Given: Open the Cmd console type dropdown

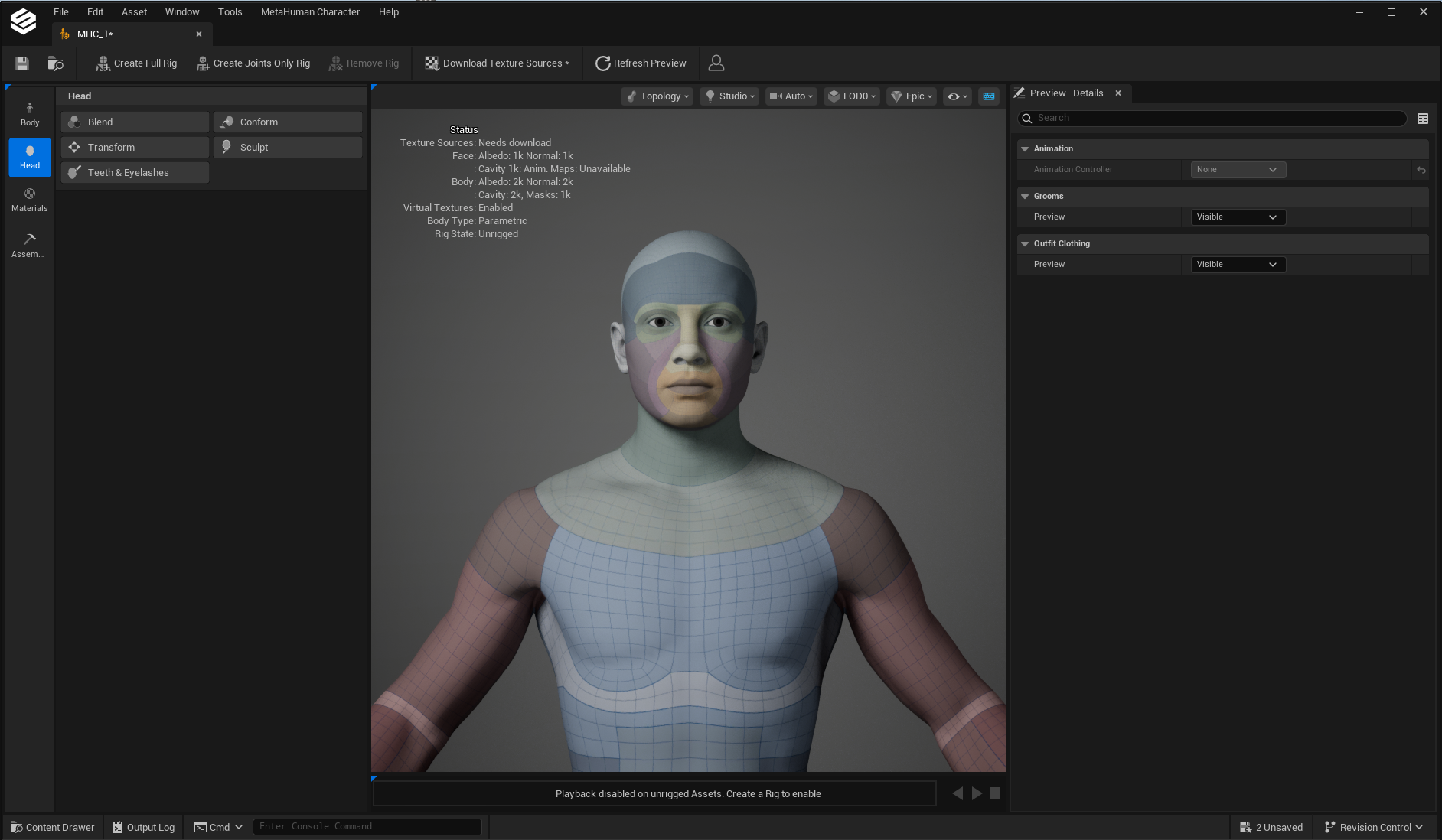Looking at the screenshot, I should coord(218,828).
